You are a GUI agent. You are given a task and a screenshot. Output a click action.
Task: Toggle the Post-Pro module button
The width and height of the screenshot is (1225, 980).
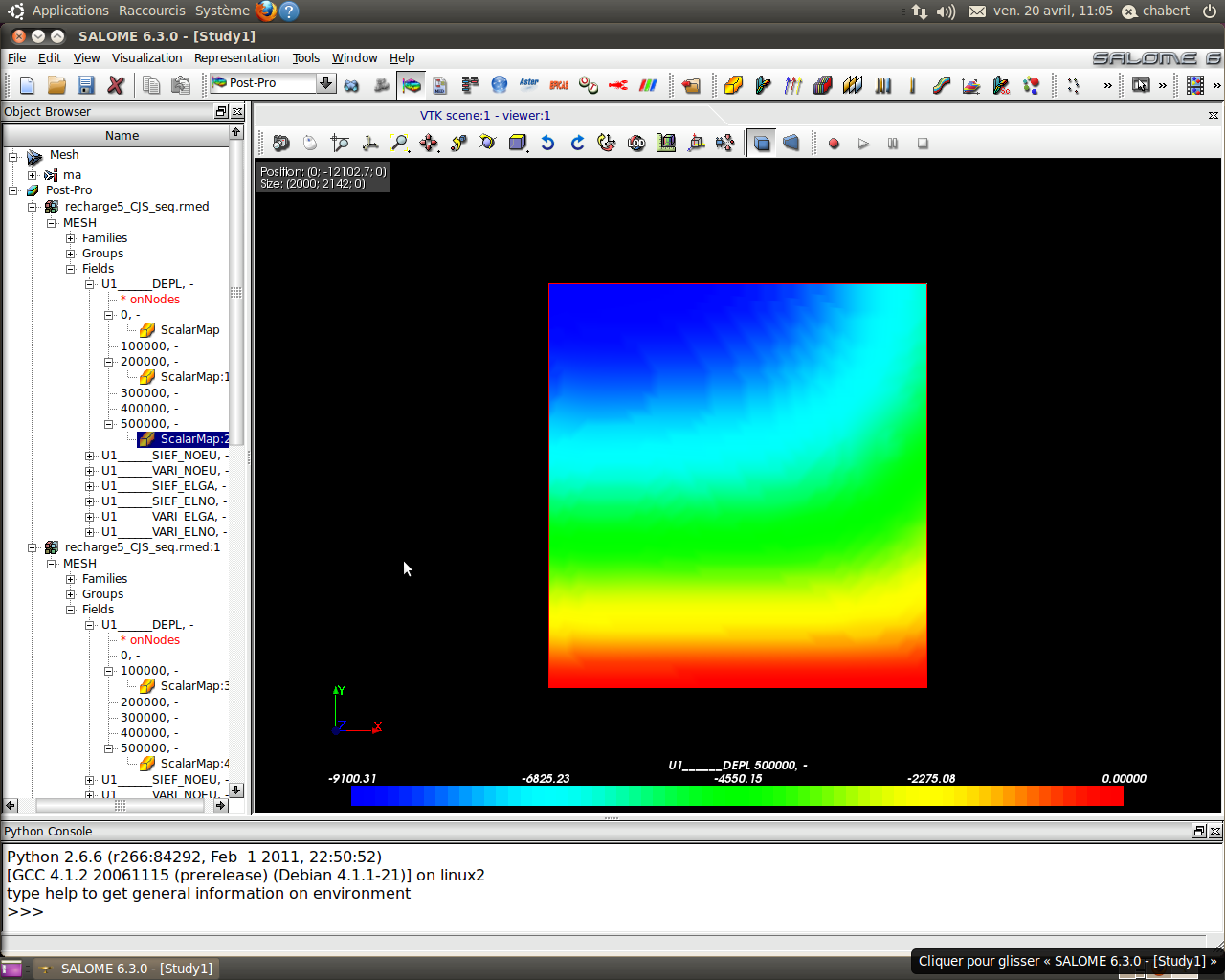point(412,85)
